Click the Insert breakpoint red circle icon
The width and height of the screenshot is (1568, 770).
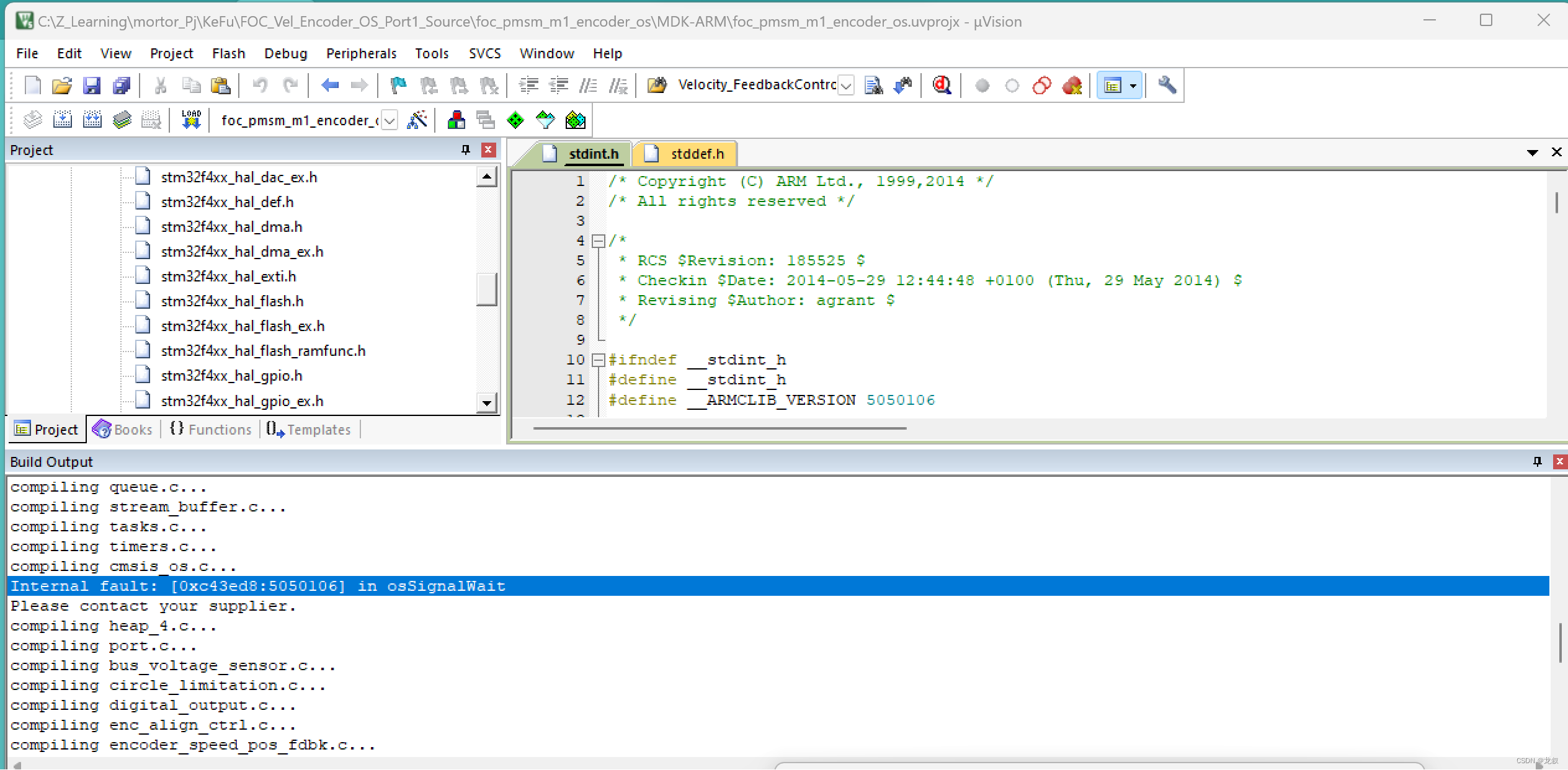(982, 86)
